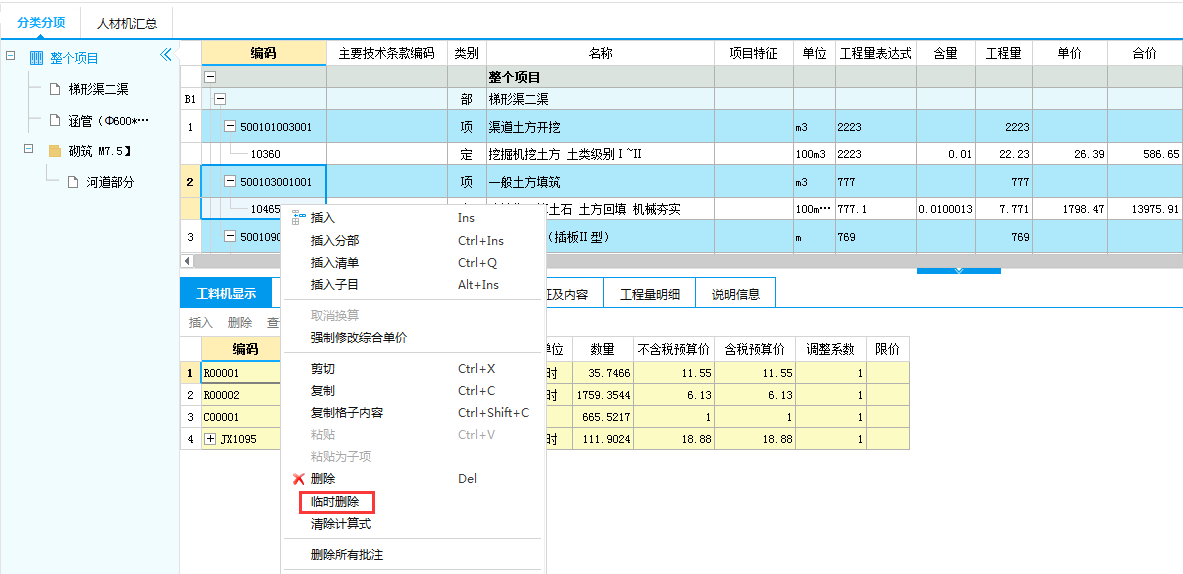Screen dimensions: 1183x574
Task: Click the folder icon beside 砌筑 M7.5
Action: (x=56, y=151)
